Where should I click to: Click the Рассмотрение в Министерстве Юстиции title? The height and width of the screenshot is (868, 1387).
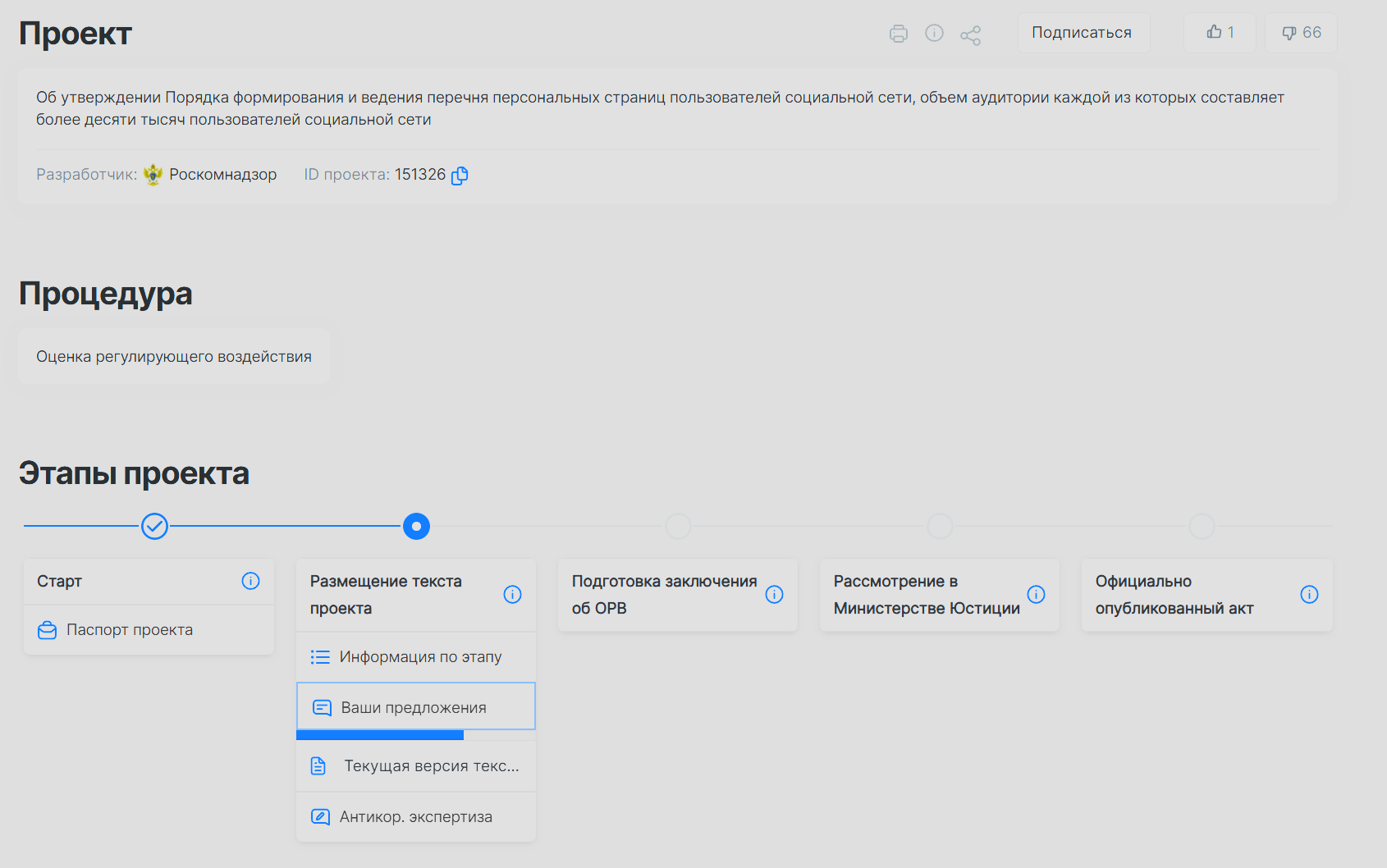[927, 595]
